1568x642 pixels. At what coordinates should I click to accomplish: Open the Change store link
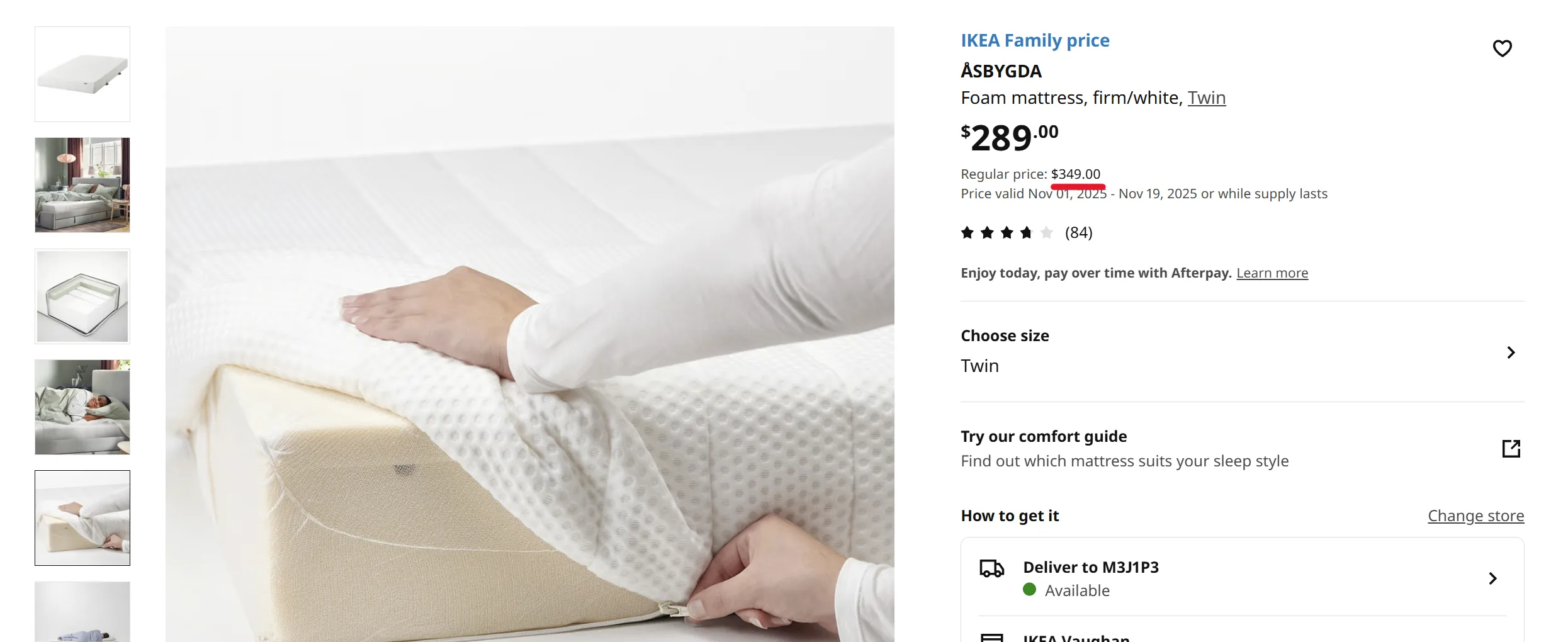pyautogui.click(x=1475, y=515)
